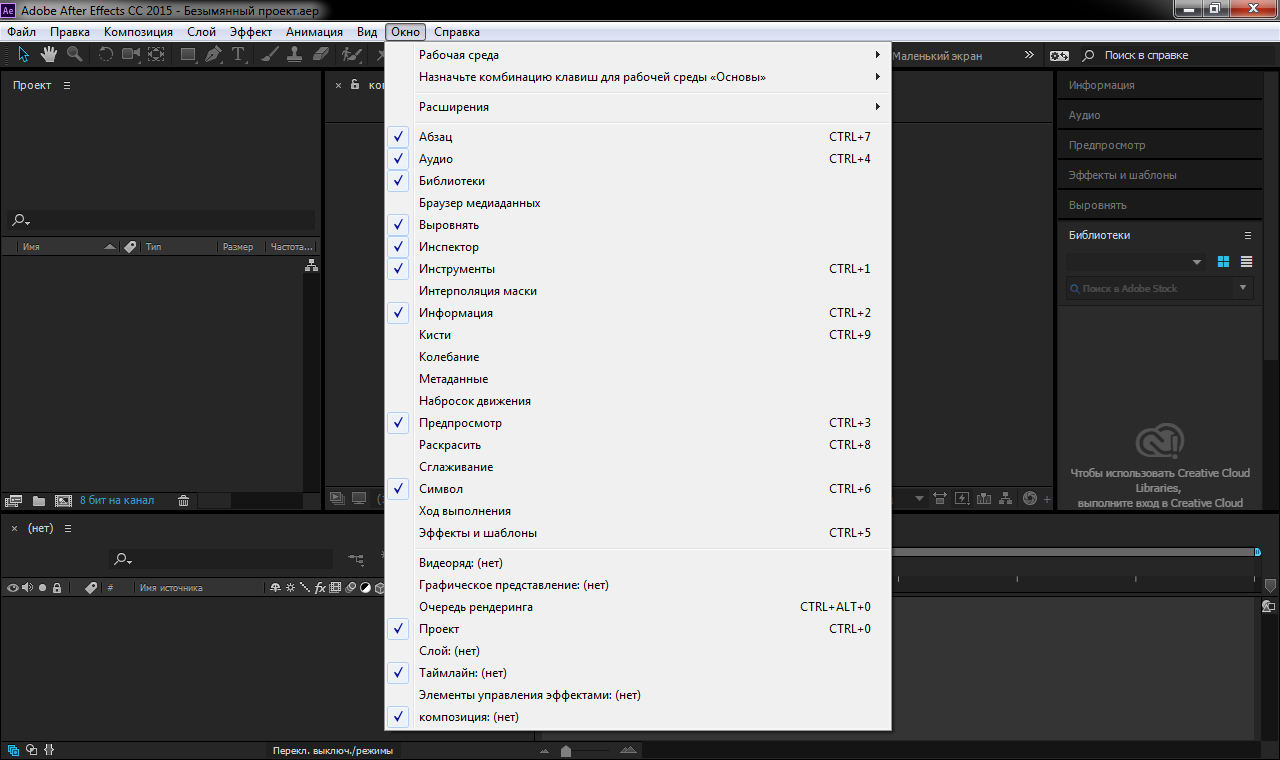Uncheck the Библиотеки panel in menu

click(637, 181)
